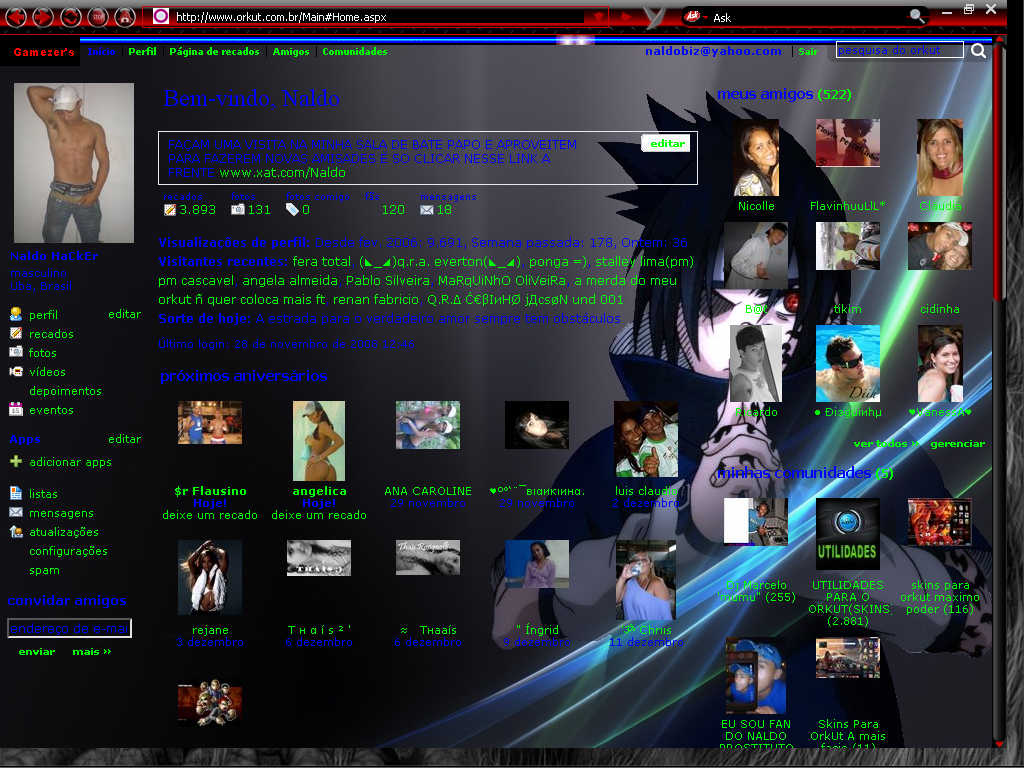Click the editar button in status box
The image size is (1024, 768).
(x=666, y=144)
